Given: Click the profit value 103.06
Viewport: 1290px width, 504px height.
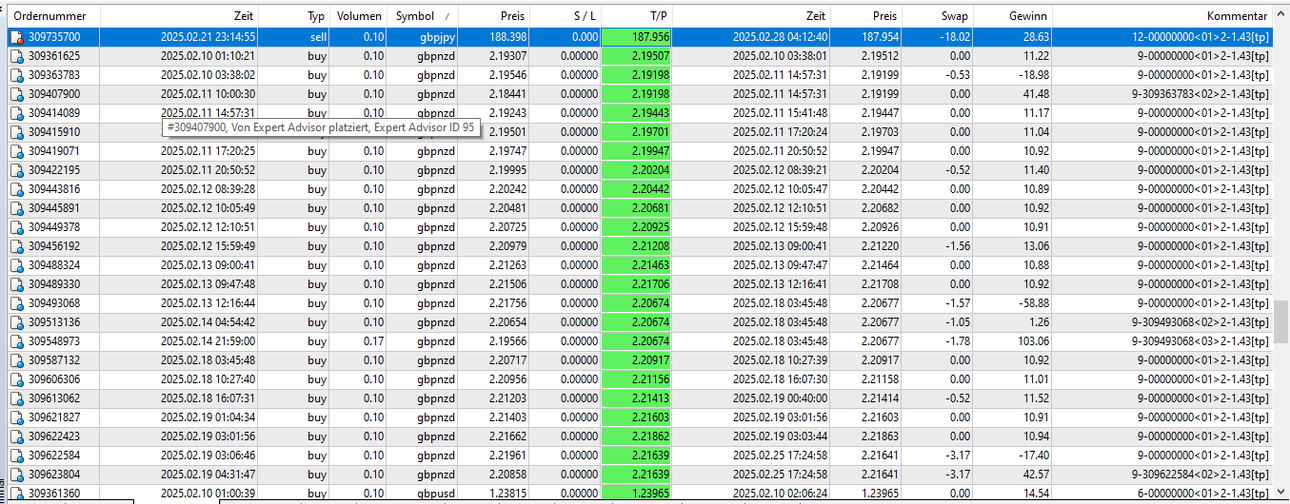Looking at the screenshot, I should tap(1033, 341).
